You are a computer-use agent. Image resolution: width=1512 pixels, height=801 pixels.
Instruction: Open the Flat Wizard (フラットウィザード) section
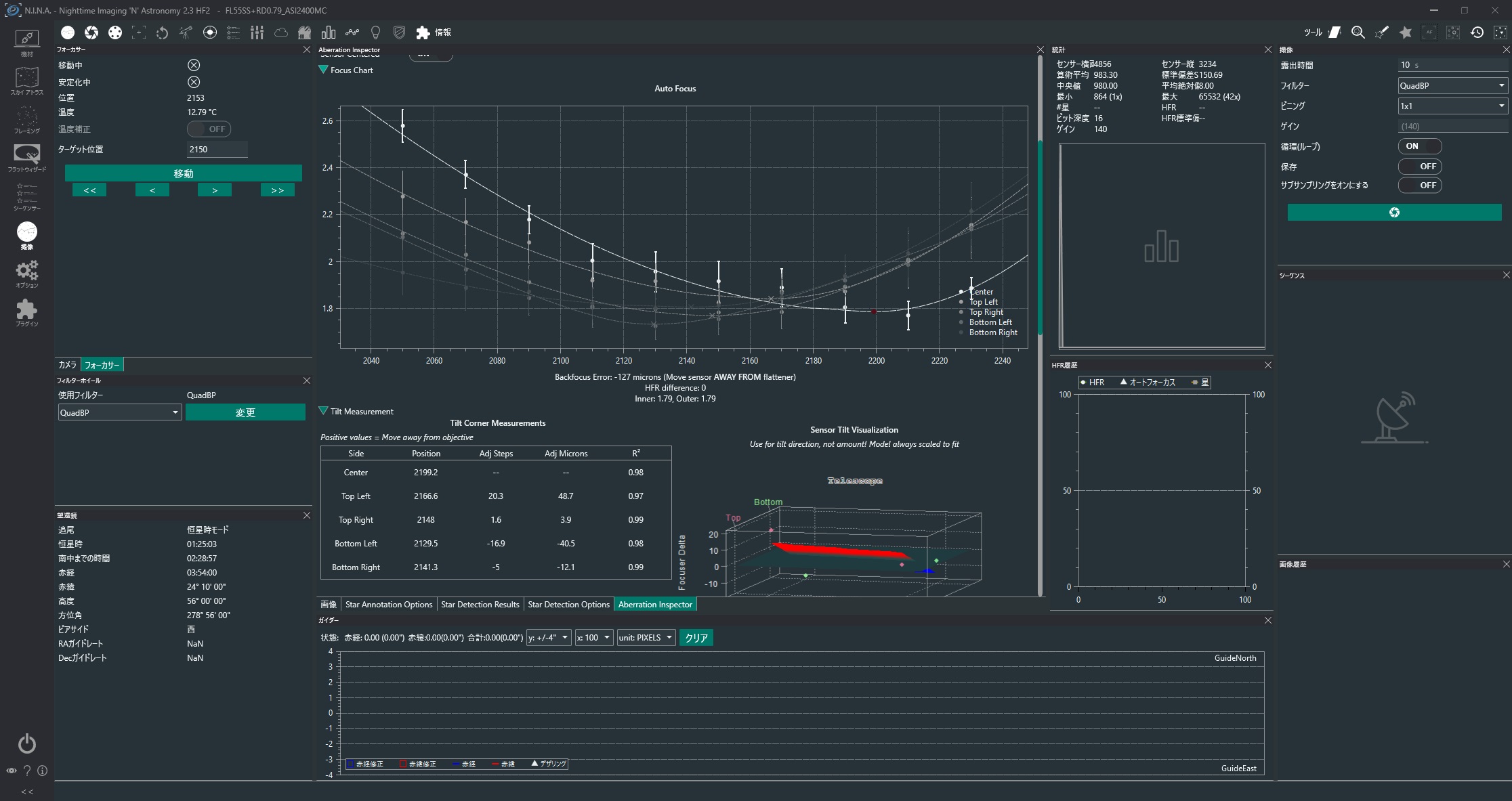click(26, 158)
